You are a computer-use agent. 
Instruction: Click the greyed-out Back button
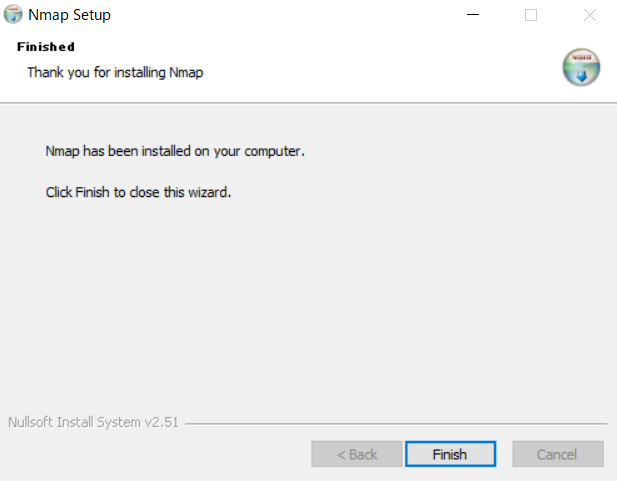[357, 454]
